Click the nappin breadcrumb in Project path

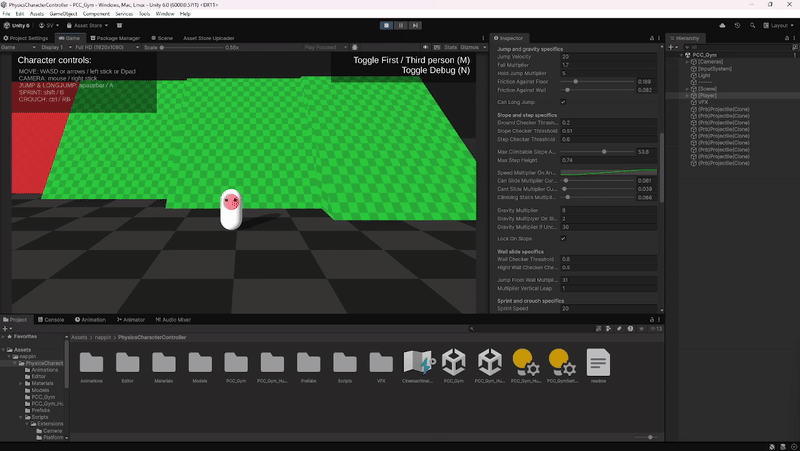(101, 337)
